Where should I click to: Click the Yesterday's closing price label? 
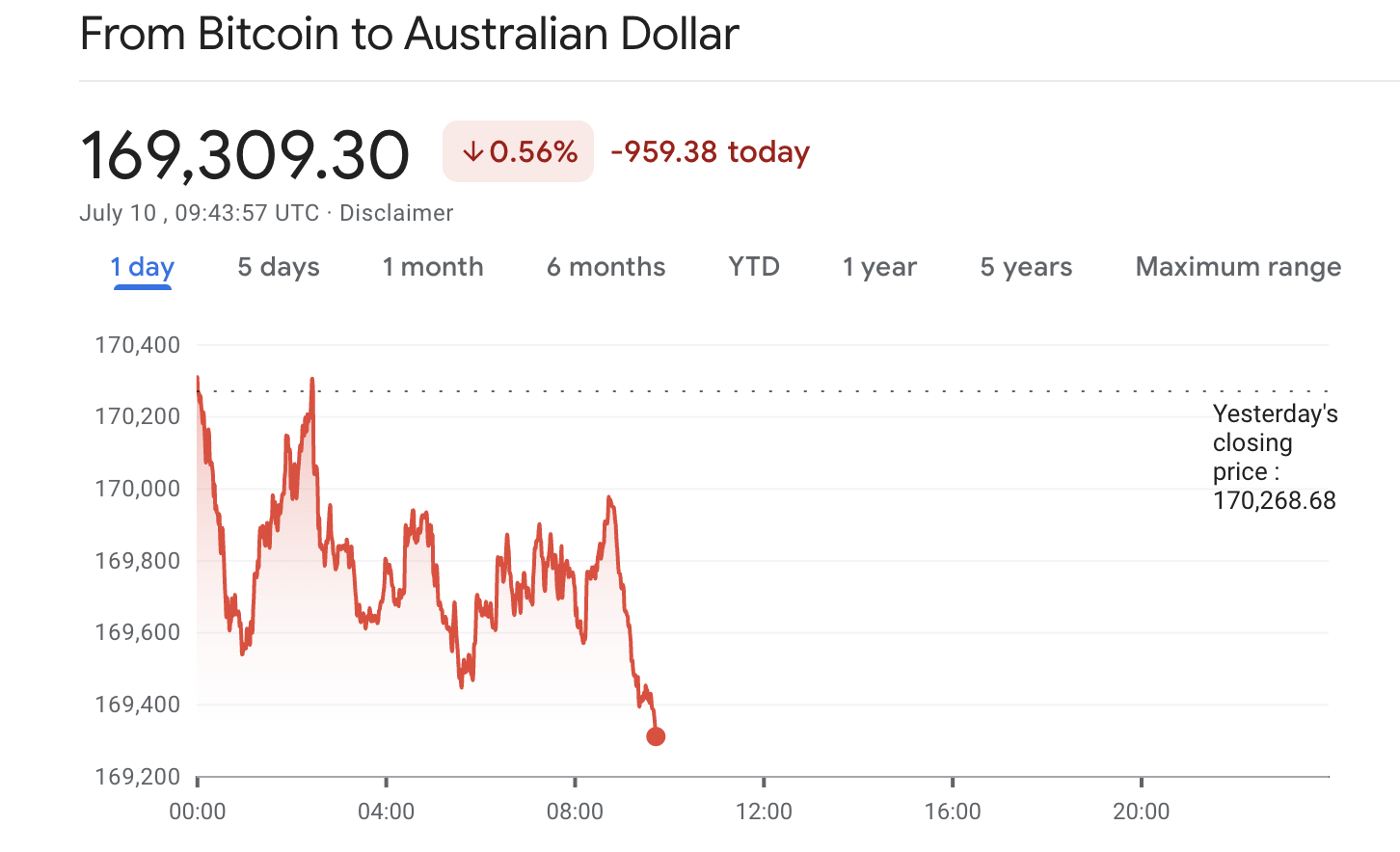tap(1274, 457)
